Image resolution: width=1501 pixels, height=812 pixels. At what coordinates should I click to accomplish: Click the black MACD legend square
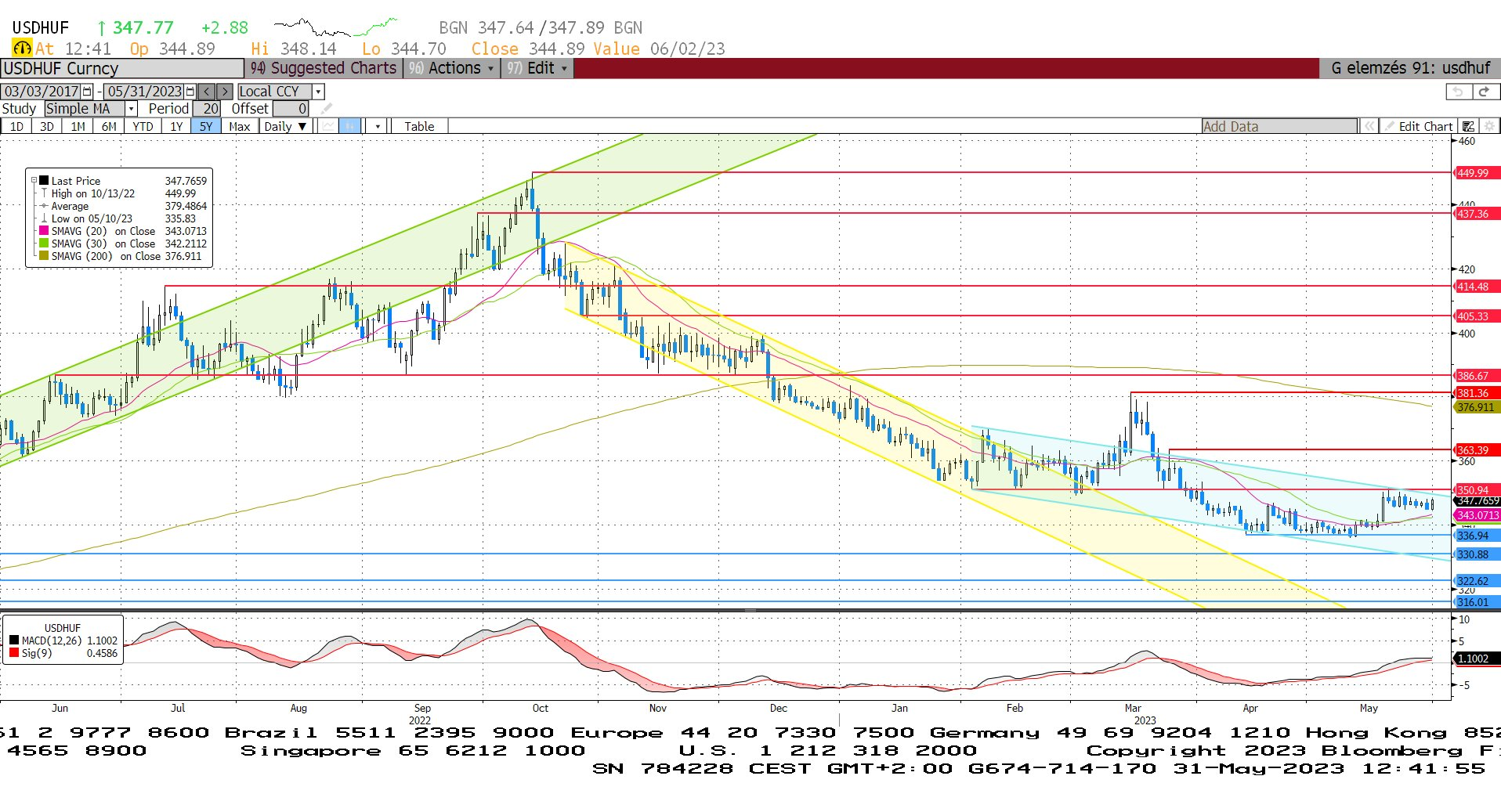(14, 641)
